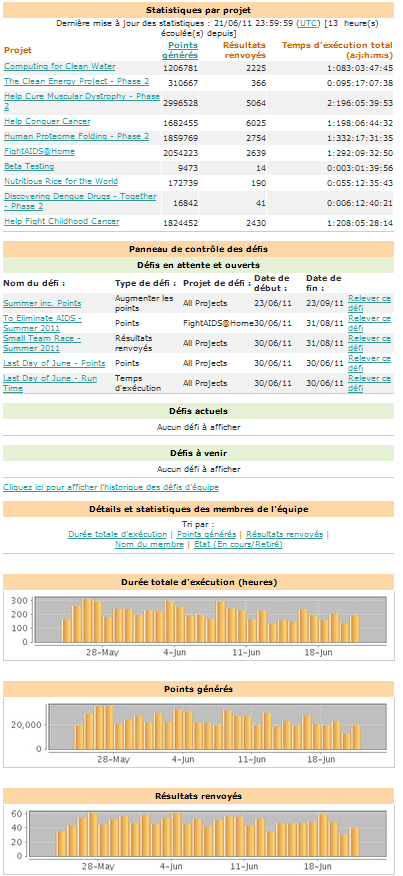403x876 pixels.
Task: Click Augmenter les points challenge type
Action: tap(144, 303)
